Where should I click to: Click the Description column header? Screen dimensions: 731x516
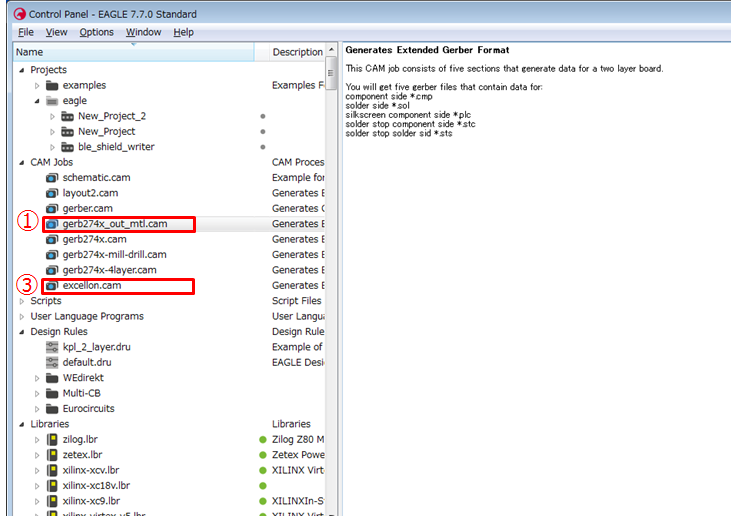(297, 52)
